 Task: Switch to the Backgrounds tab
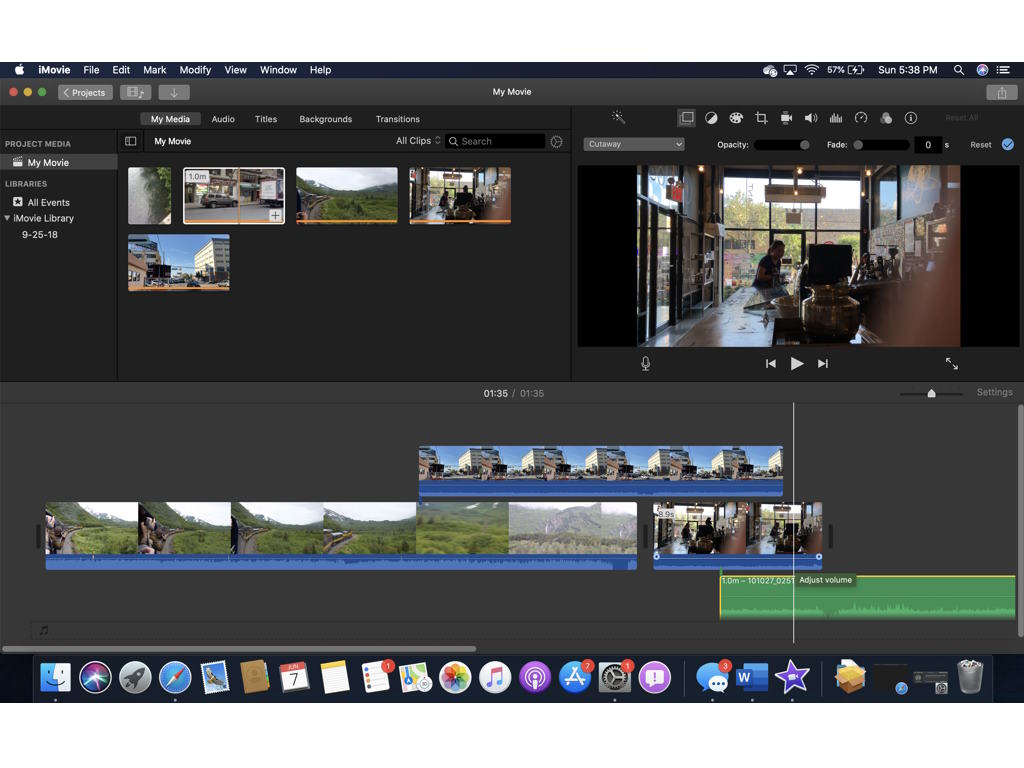325,119
